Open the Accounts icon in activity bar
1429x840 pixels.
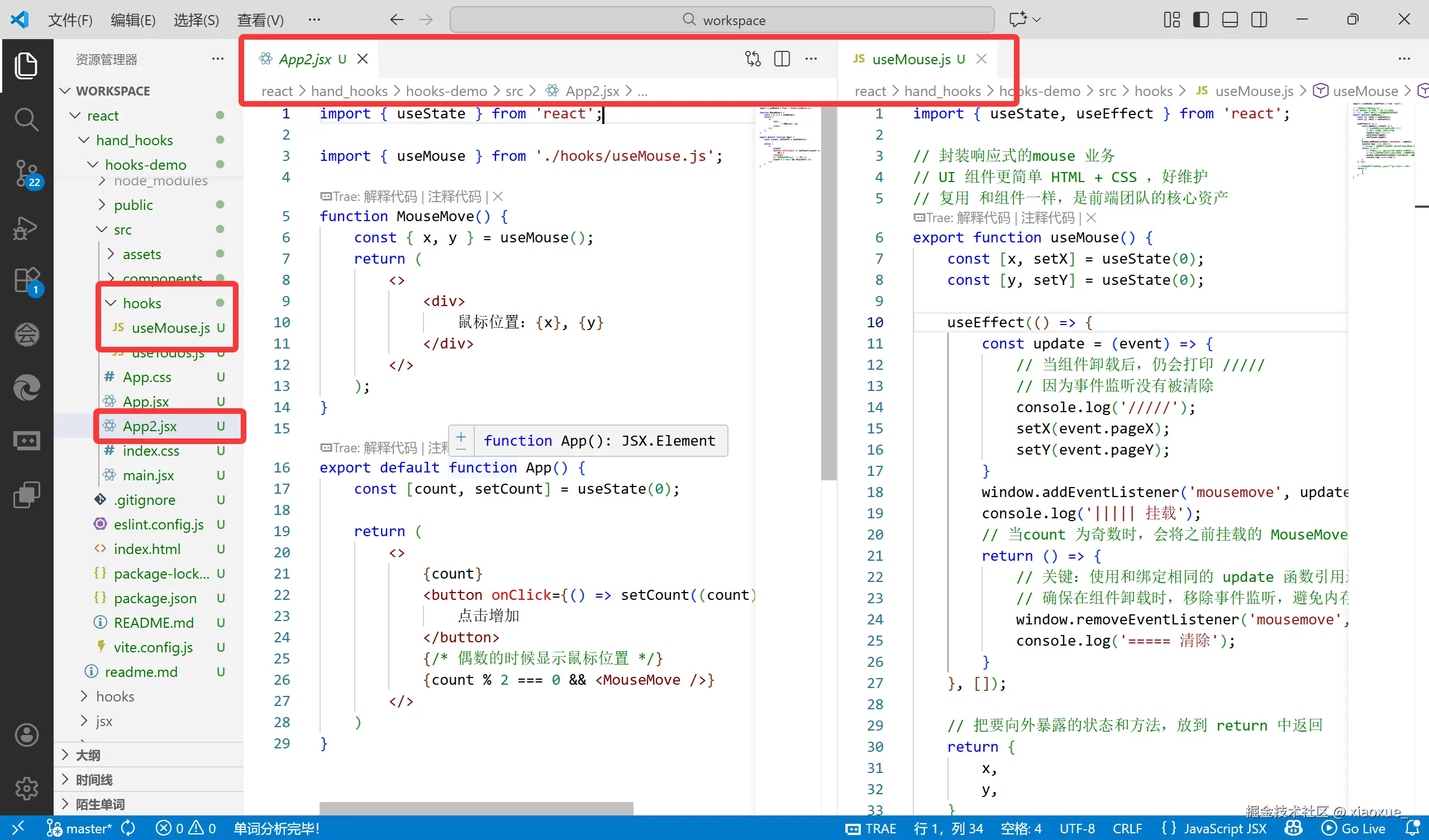coord(26,735)
